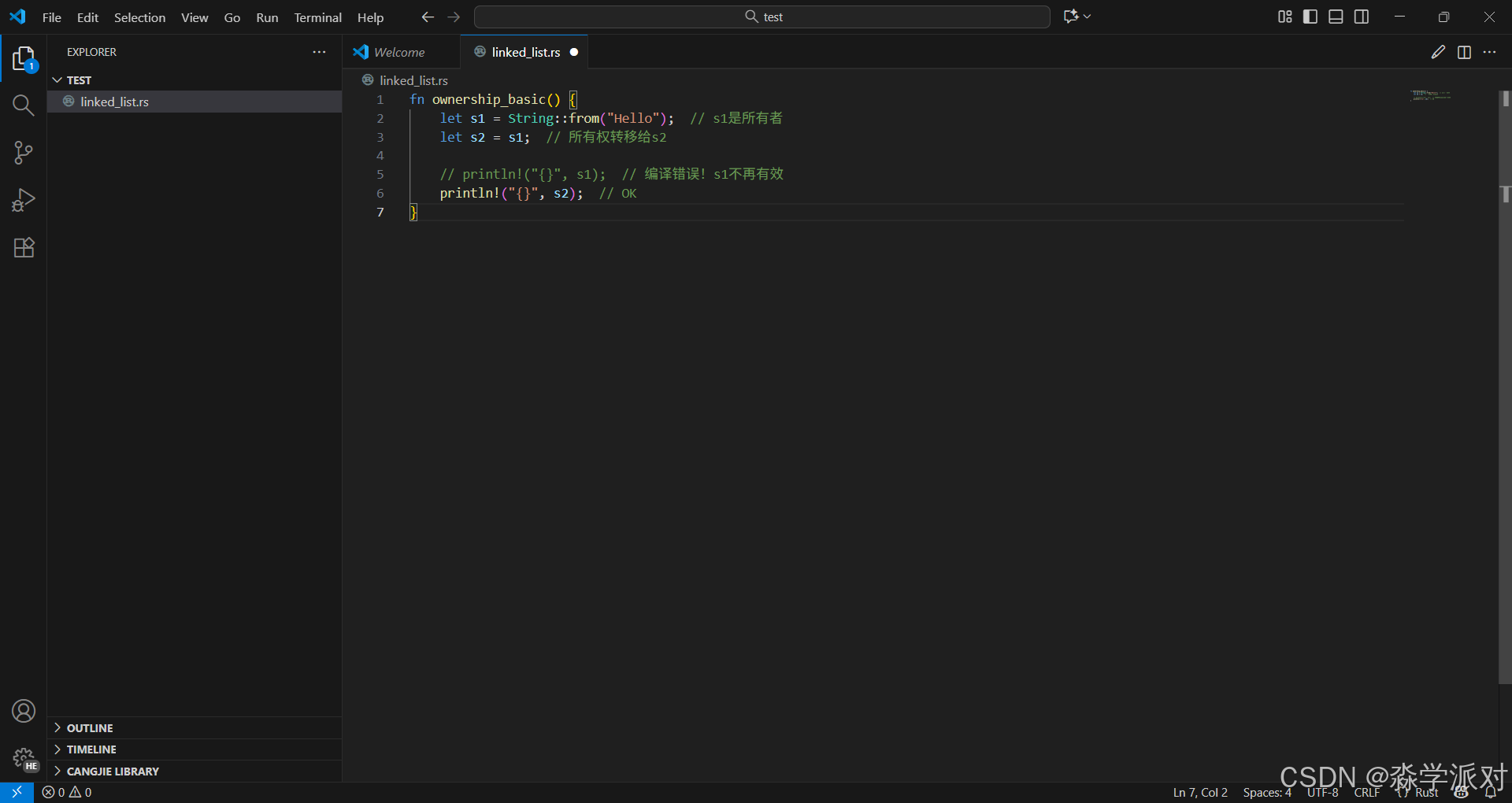Open the Go menu
The height and width of the screenshot is (803, 1512).
point(232,17)
